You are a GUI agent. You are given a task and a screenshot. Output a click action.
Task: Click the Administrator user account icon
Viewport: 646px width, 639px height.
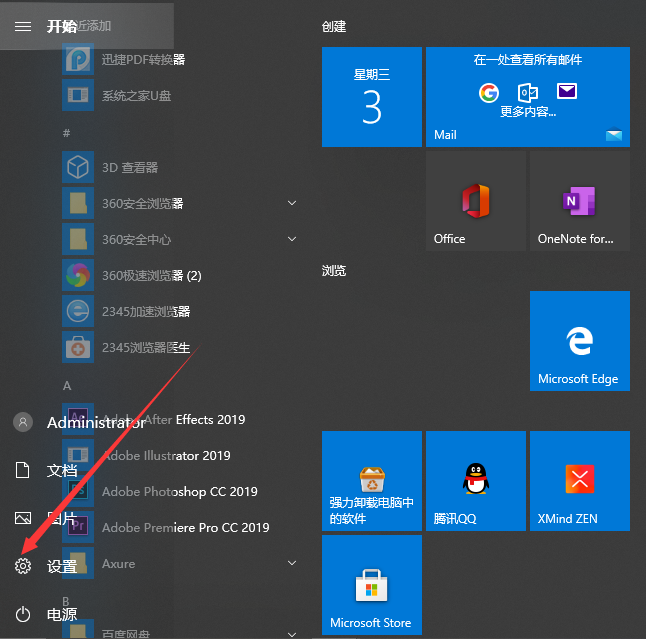point(23,422)
